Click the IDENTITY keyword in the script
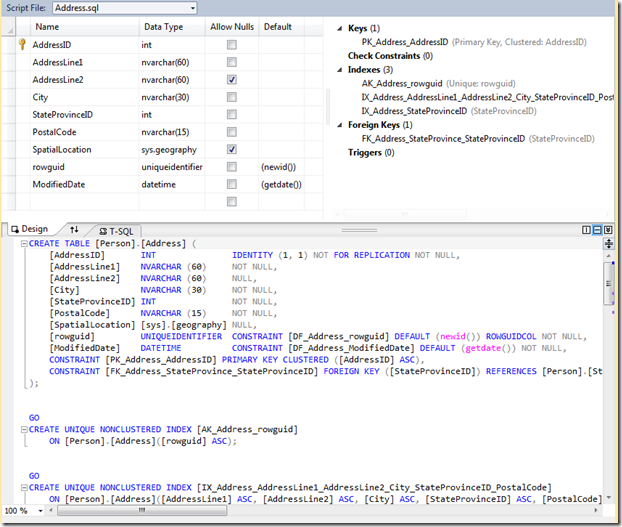Image resolution: width=622 pixels, height=527 pixels. click(252, 255)
